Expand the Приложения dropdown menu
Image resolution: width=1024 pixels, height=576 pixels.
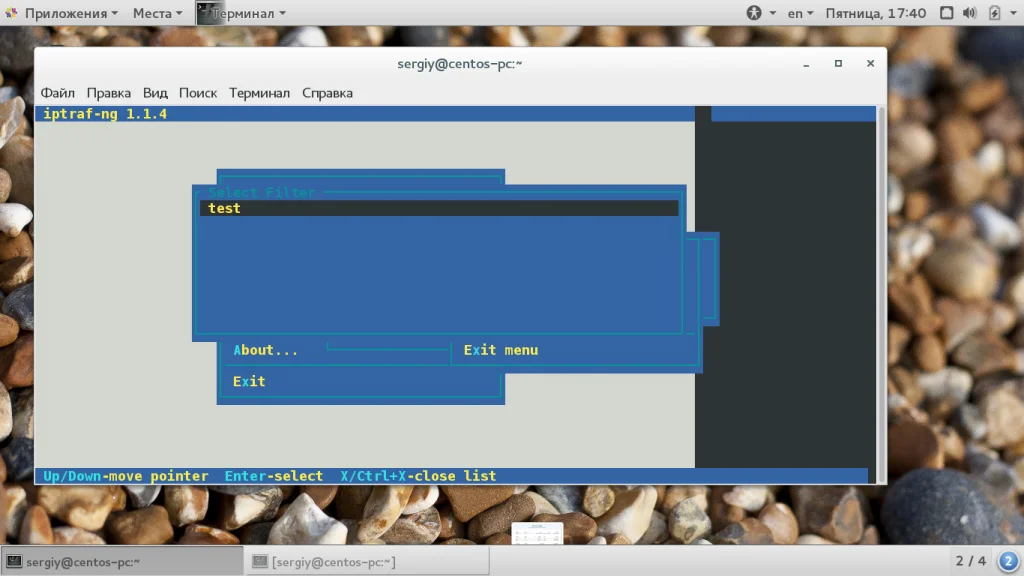71,13
